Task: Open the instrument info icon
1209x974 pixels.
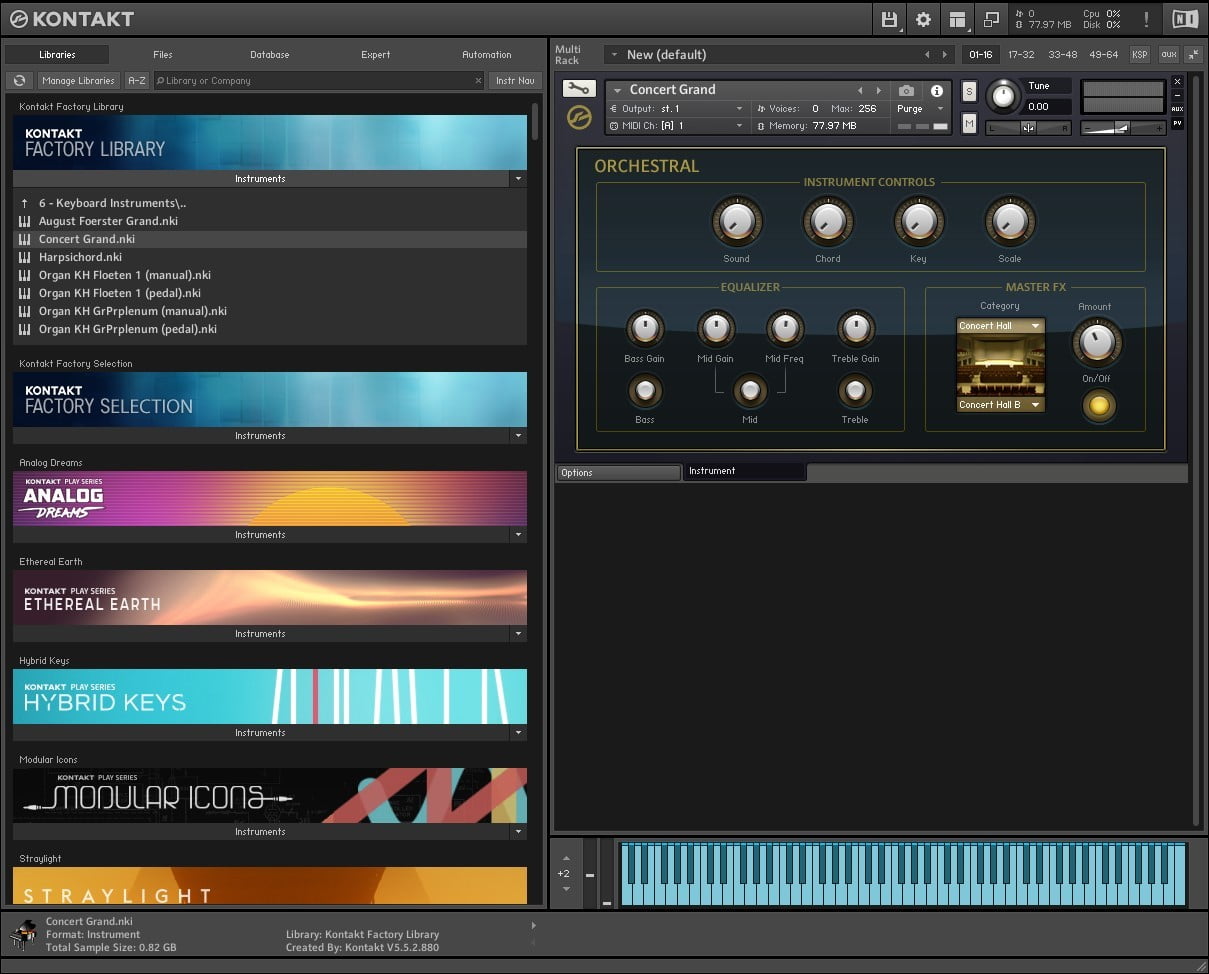Action: tap(936, 90)
